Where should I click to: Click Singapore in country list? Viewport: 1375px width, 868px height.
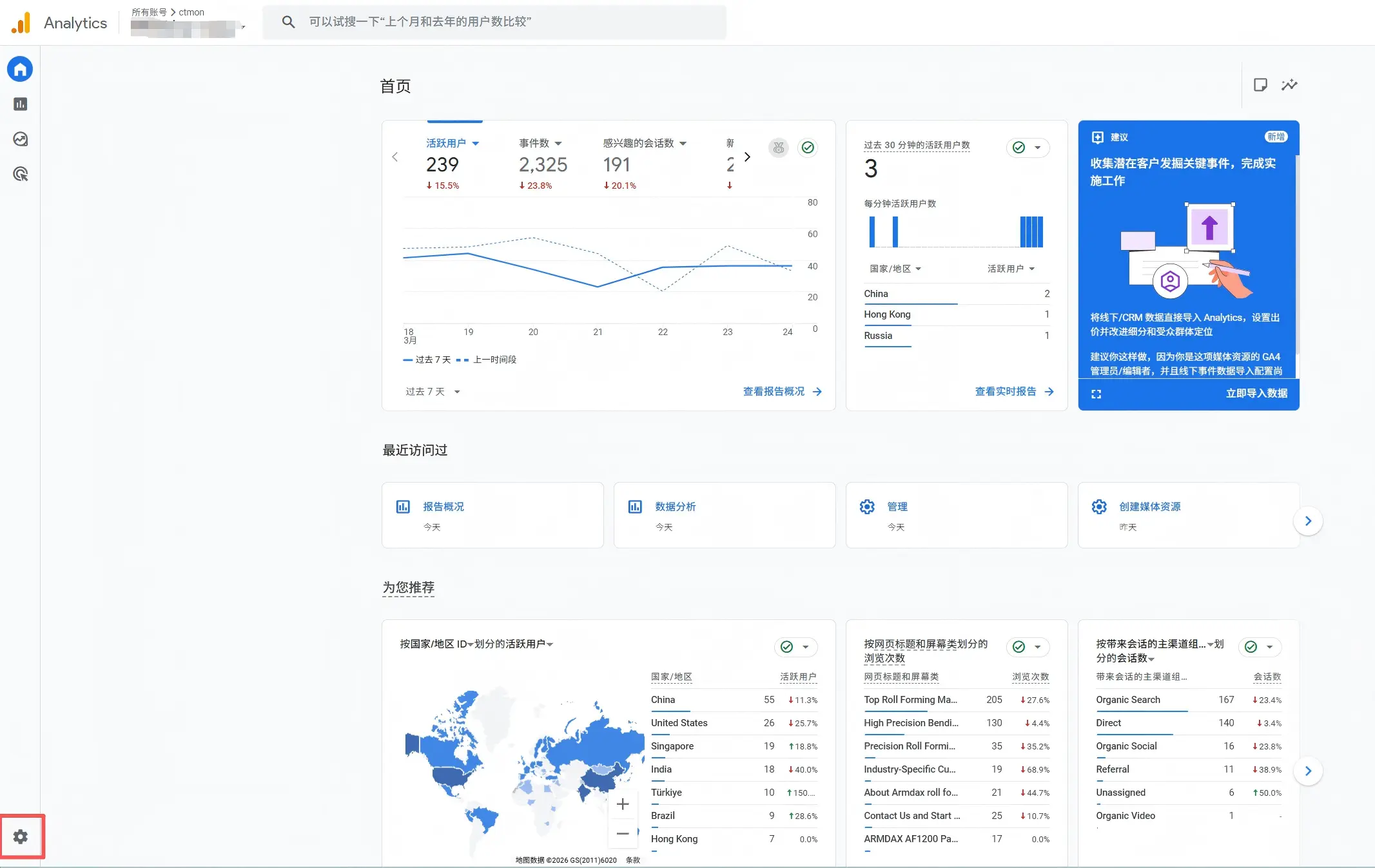[672, 746]
